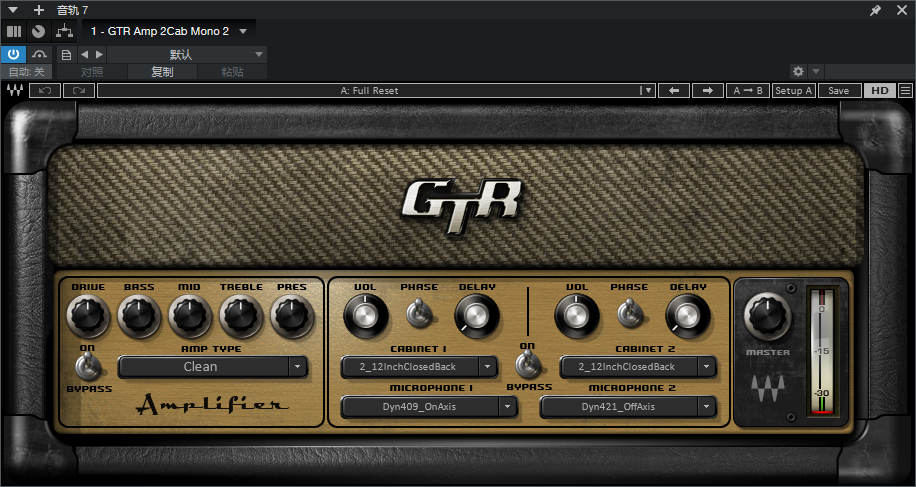Viewport: 916px width, 487px height.
Task: Click the Mid knob
Action: point(190,316)
